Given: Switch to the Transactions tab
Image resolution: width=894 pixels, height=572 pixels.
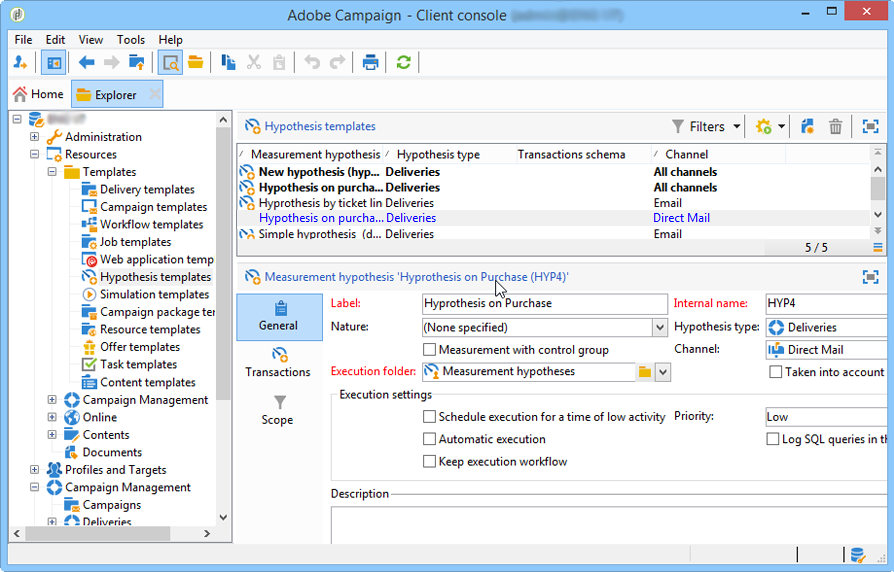Looking at the screenshot, I should 278,361.
